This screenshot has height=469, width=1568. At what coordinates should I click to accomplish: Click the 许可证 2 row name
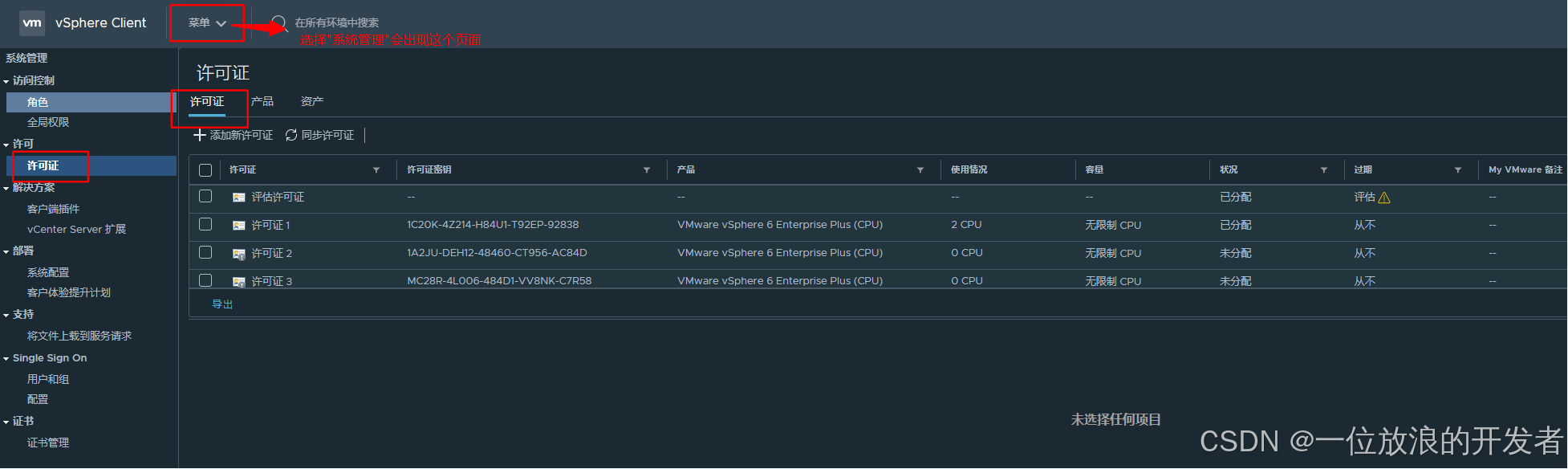272,254
